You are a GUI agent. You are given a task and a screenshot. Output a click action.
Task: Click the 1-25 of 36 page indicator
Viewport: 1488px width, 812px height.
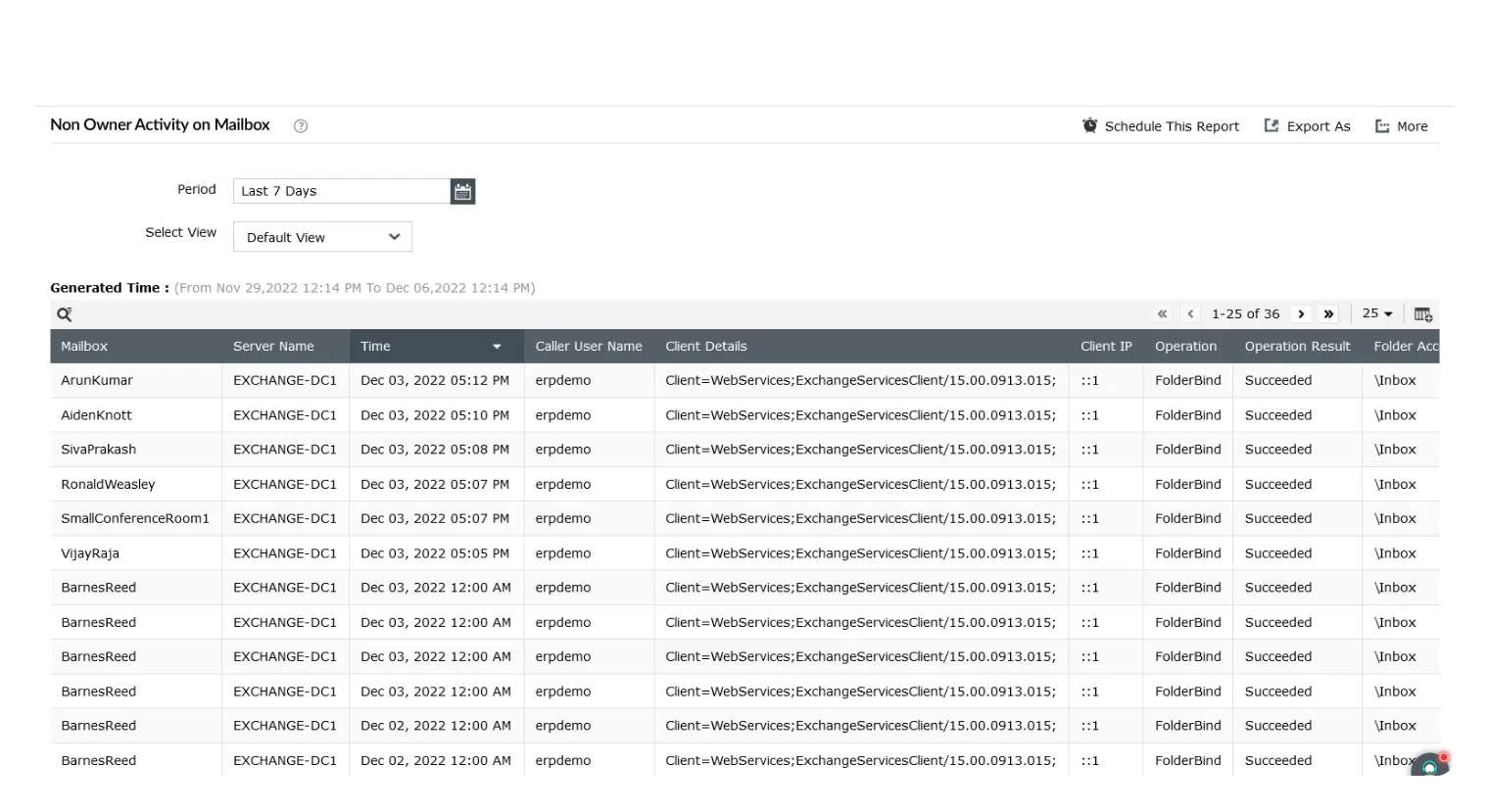(x=1245, y=314)
